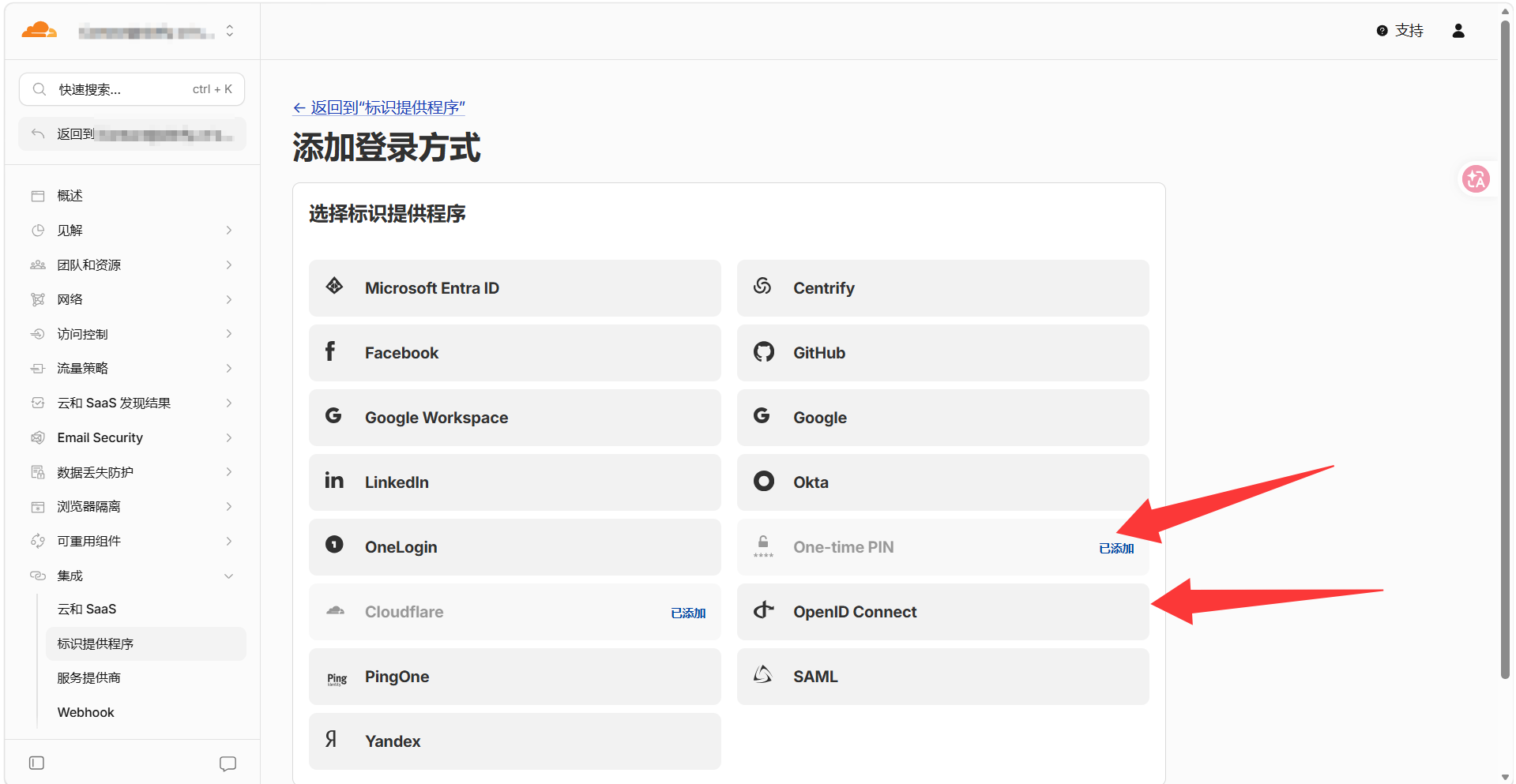Select 标识提供程序 in the sidebar
The height and width of the screenshot is (784, 1516).
coord(145,644)
